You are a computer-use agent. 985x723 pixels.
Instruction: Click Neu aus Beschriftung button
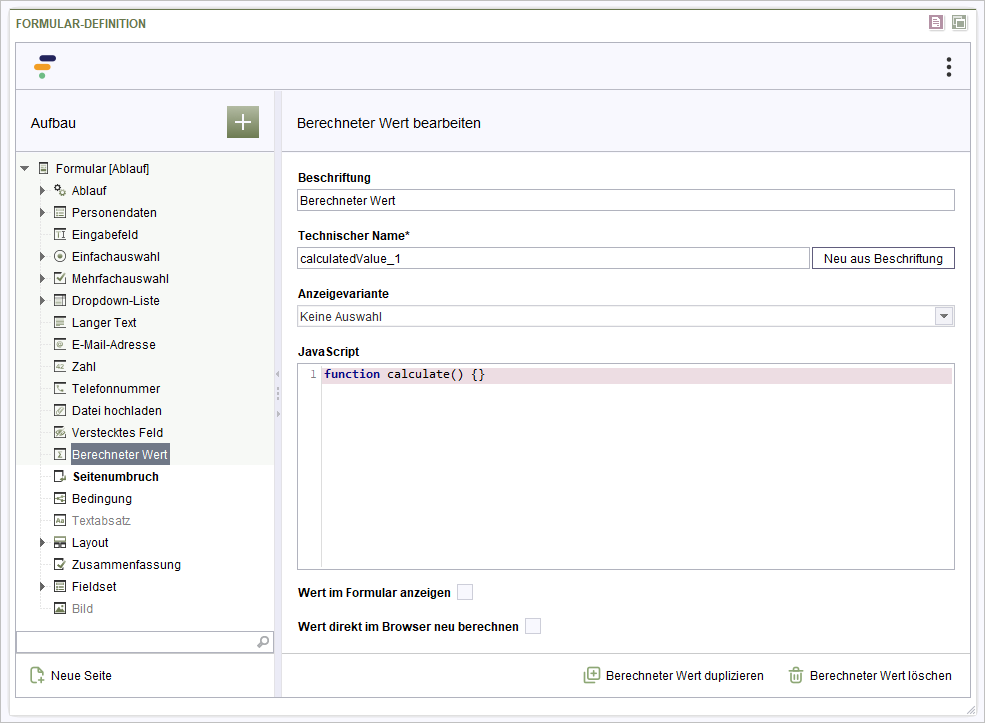pyautogui.click(x=883, y=258)
